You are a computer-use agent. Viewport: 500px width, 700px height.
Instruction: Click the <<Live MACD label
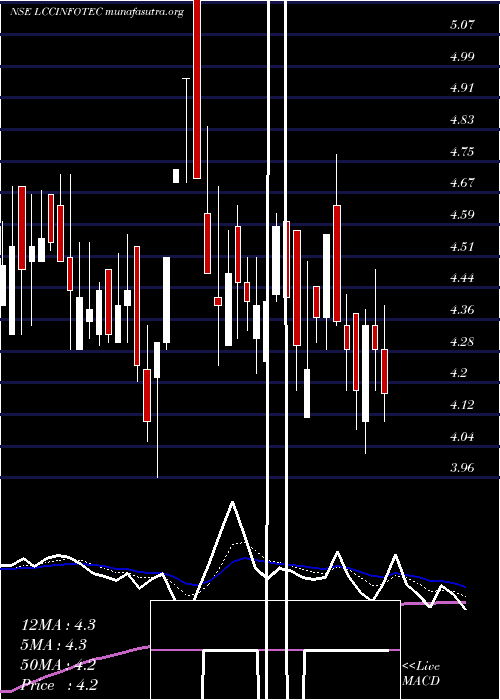pyautogui.click(x=421, y=673)
